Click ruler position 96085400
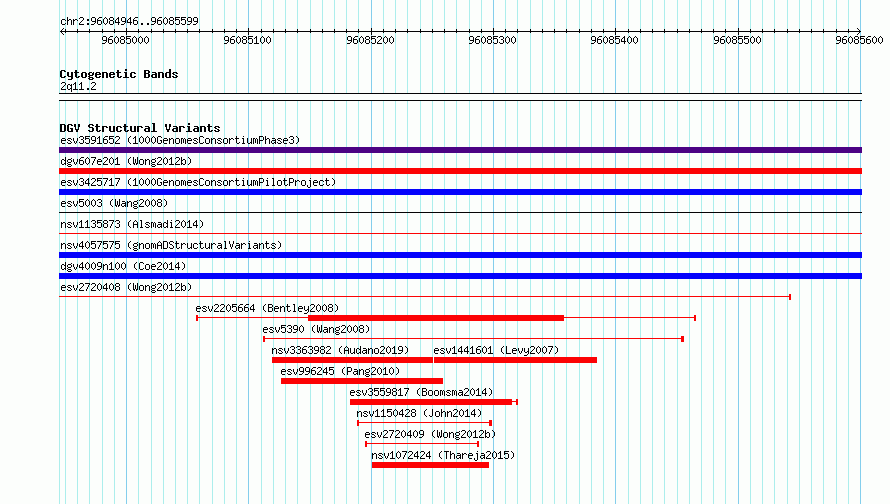 coord(614,40)
